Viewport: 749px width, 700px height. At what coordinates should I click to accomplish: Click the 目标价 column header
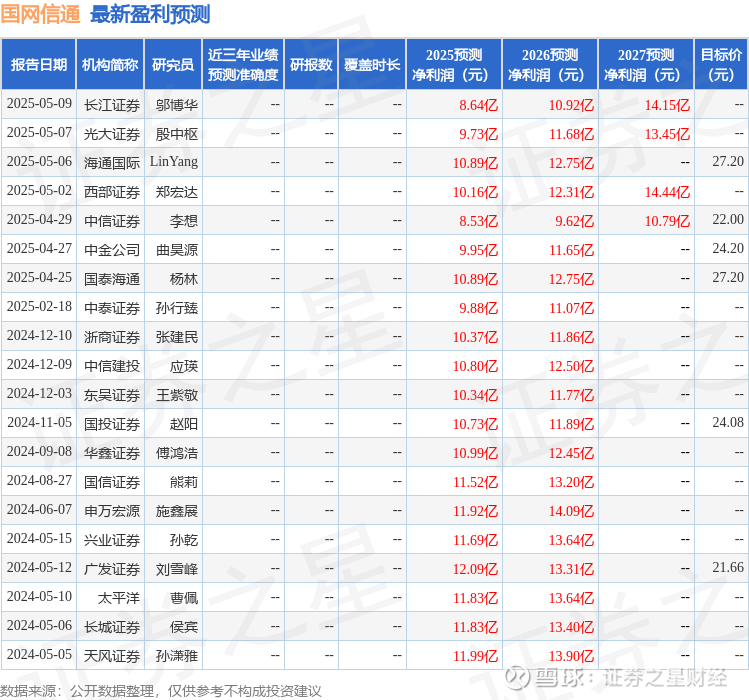[721, 65]
